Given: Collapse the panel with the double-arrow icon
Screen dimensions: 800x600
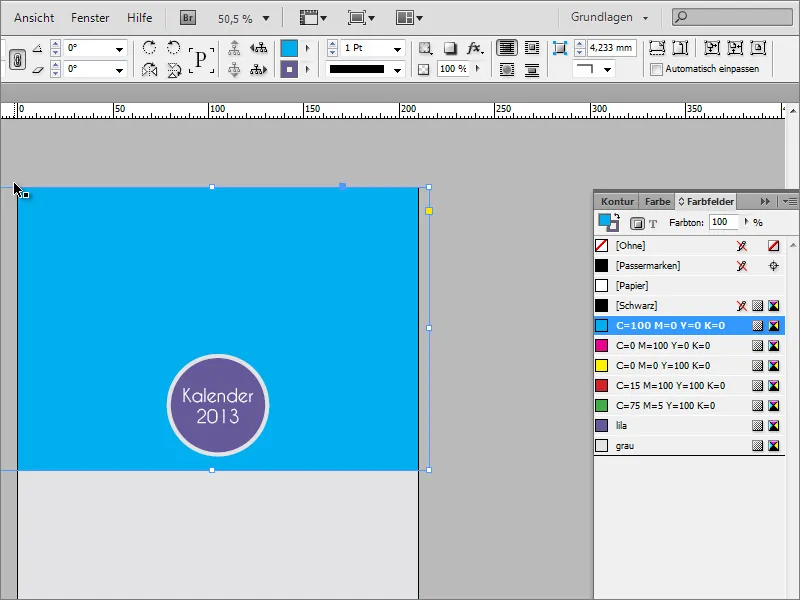Looking at the screenshot, I should point(765,202).
